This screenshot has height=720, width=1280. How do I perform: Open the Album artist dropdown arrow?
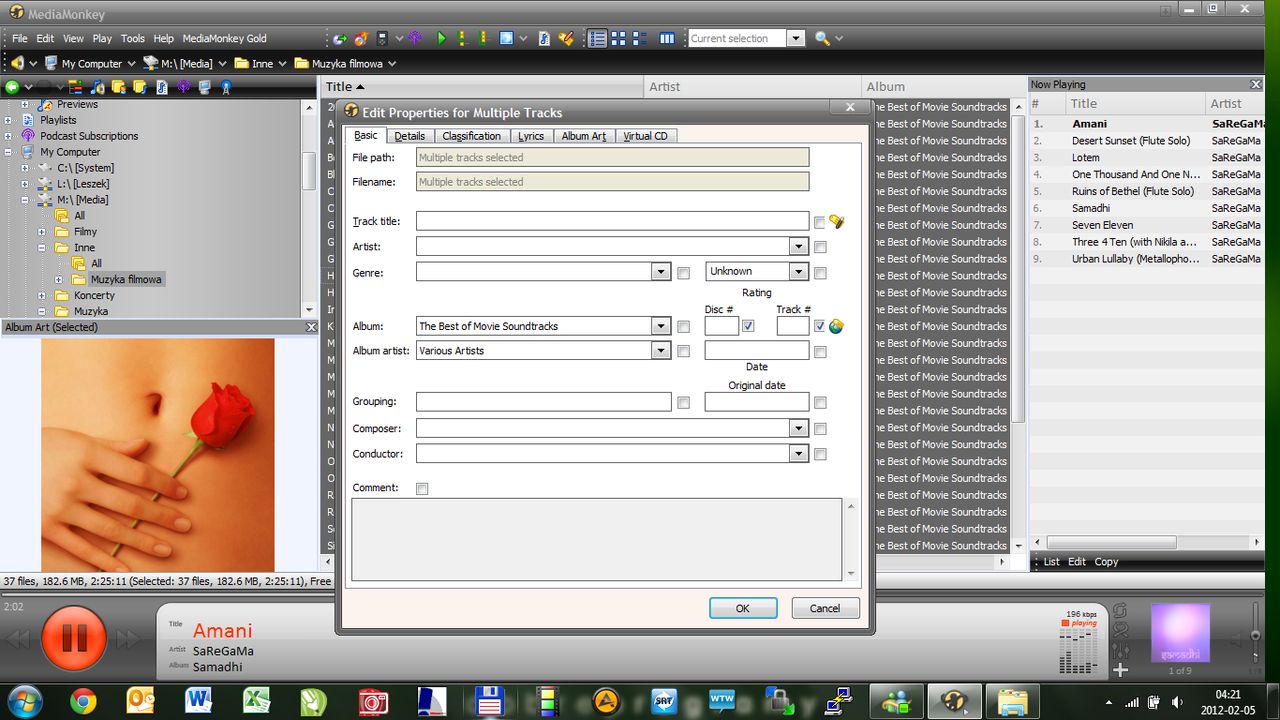tap(660, 350)
